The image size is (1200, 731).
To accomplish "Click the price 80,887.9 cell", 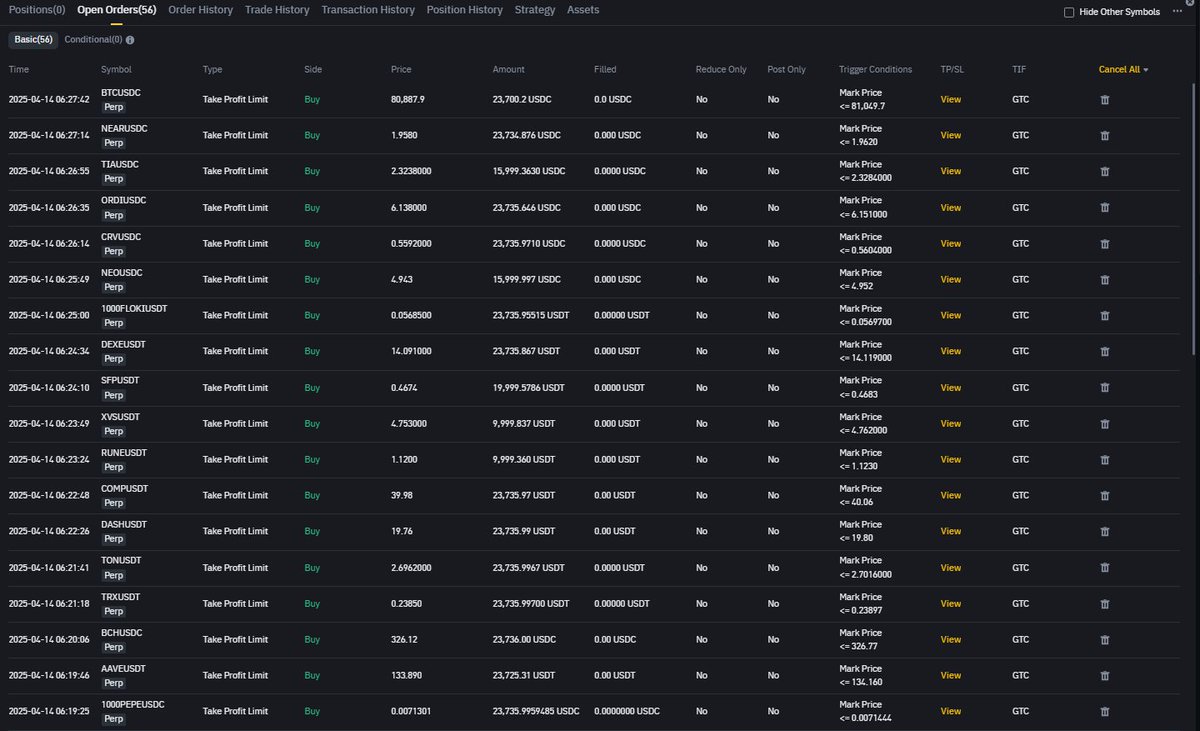I will click(408, 100).
